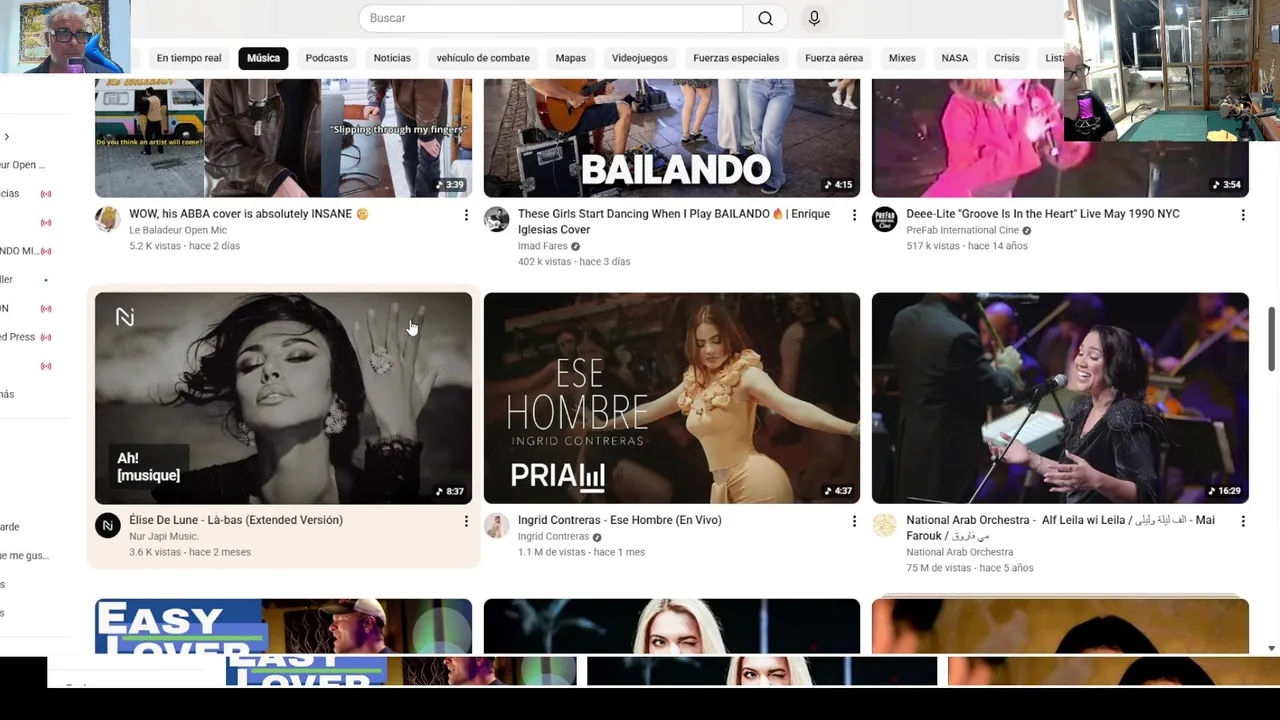Open Le Baladeur Open Mic channel avatar

pyautogui.click(x=108, y=219)
